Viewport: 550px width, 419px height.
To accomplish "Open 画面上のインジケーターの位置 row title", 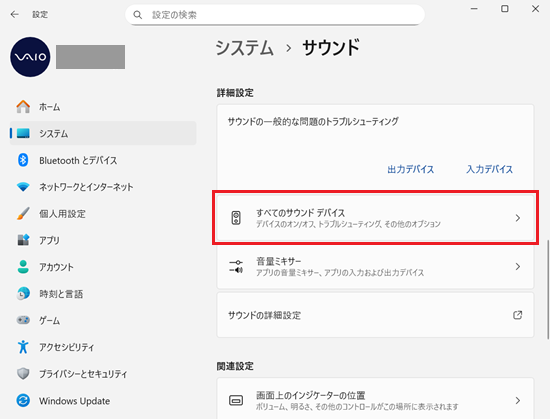I will pyautogui.click(x=310, y=395).
